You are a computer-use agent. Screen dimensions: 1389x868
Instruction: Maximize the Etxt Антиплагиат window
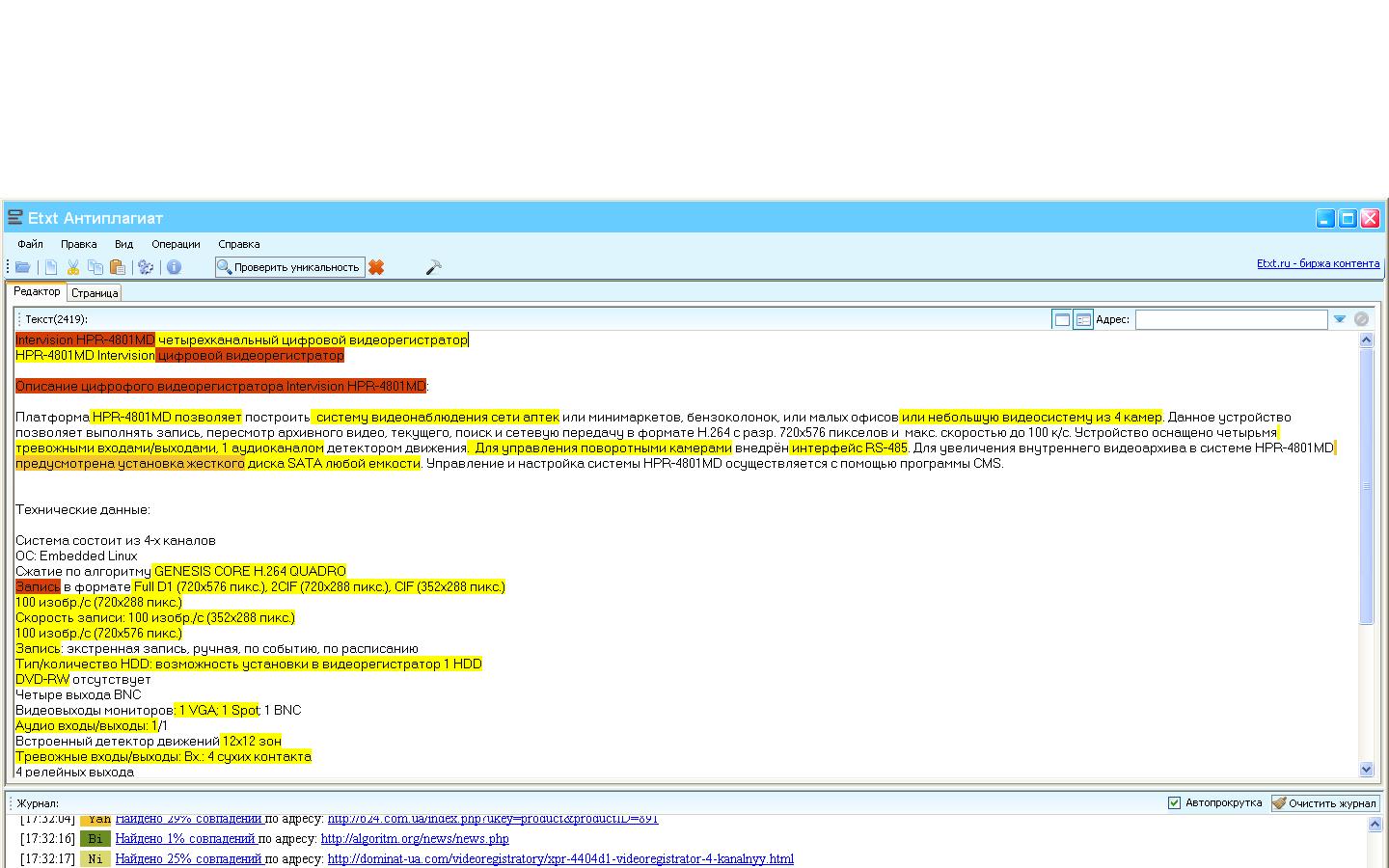pyautogui.click(x=1348, y=218)
